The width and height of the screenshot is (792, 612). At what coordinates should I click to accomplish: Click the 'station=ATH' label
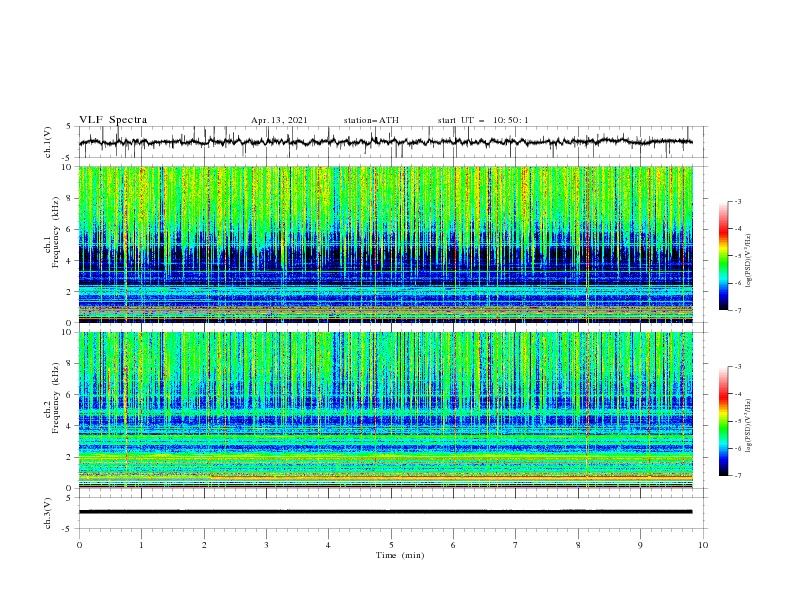coord(371,120)
